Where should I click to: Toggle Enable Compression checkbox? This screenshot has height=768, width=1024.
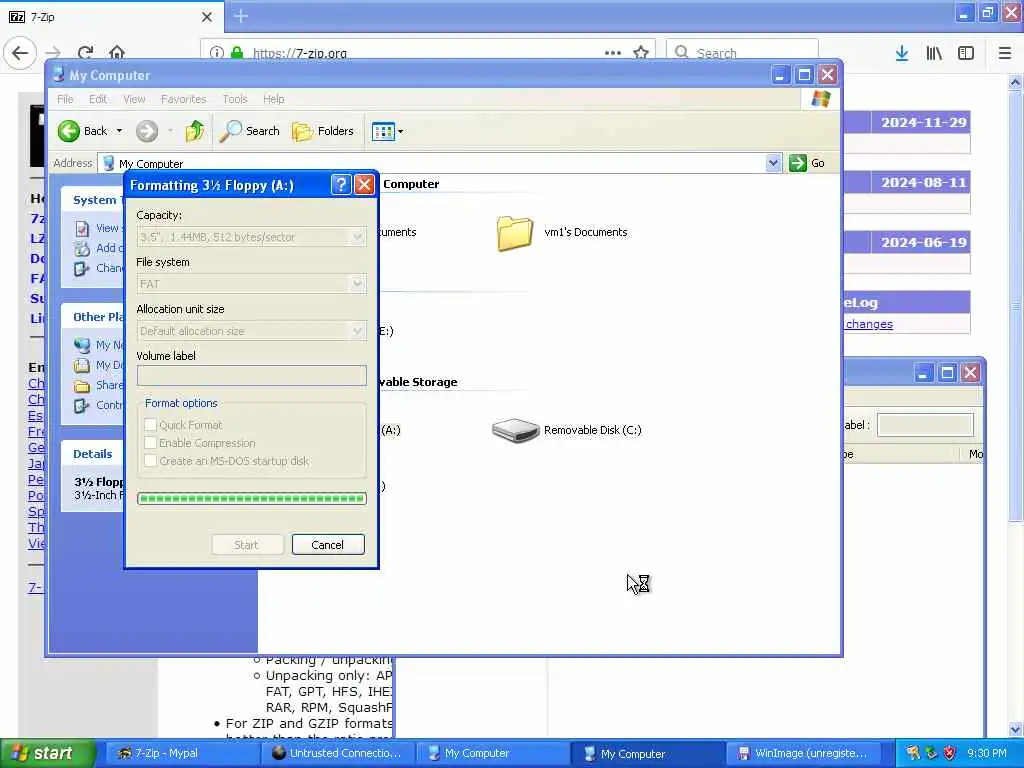(x=150, y=443)
